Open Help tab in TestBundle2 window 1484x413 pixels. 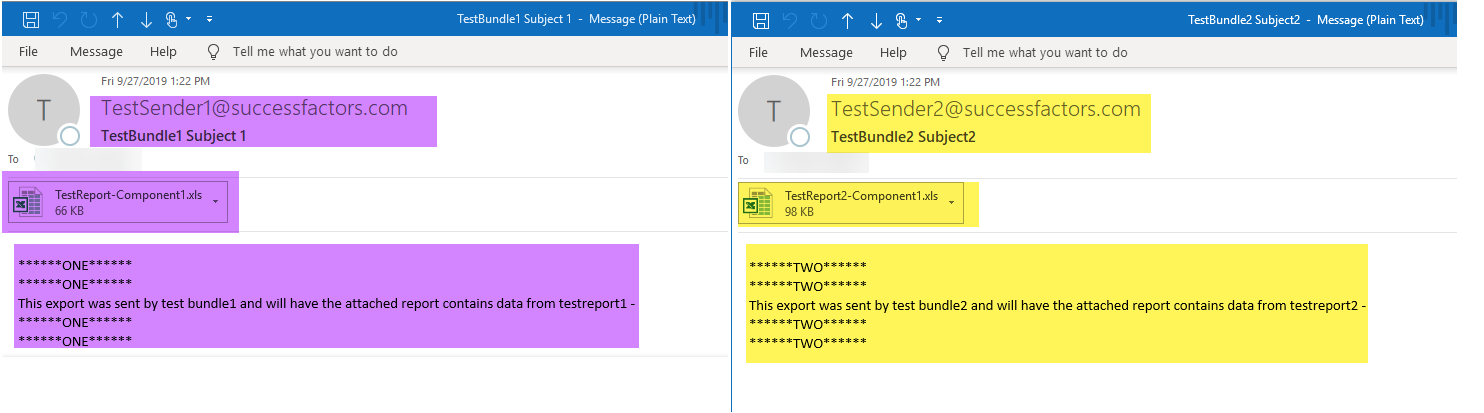893,52
